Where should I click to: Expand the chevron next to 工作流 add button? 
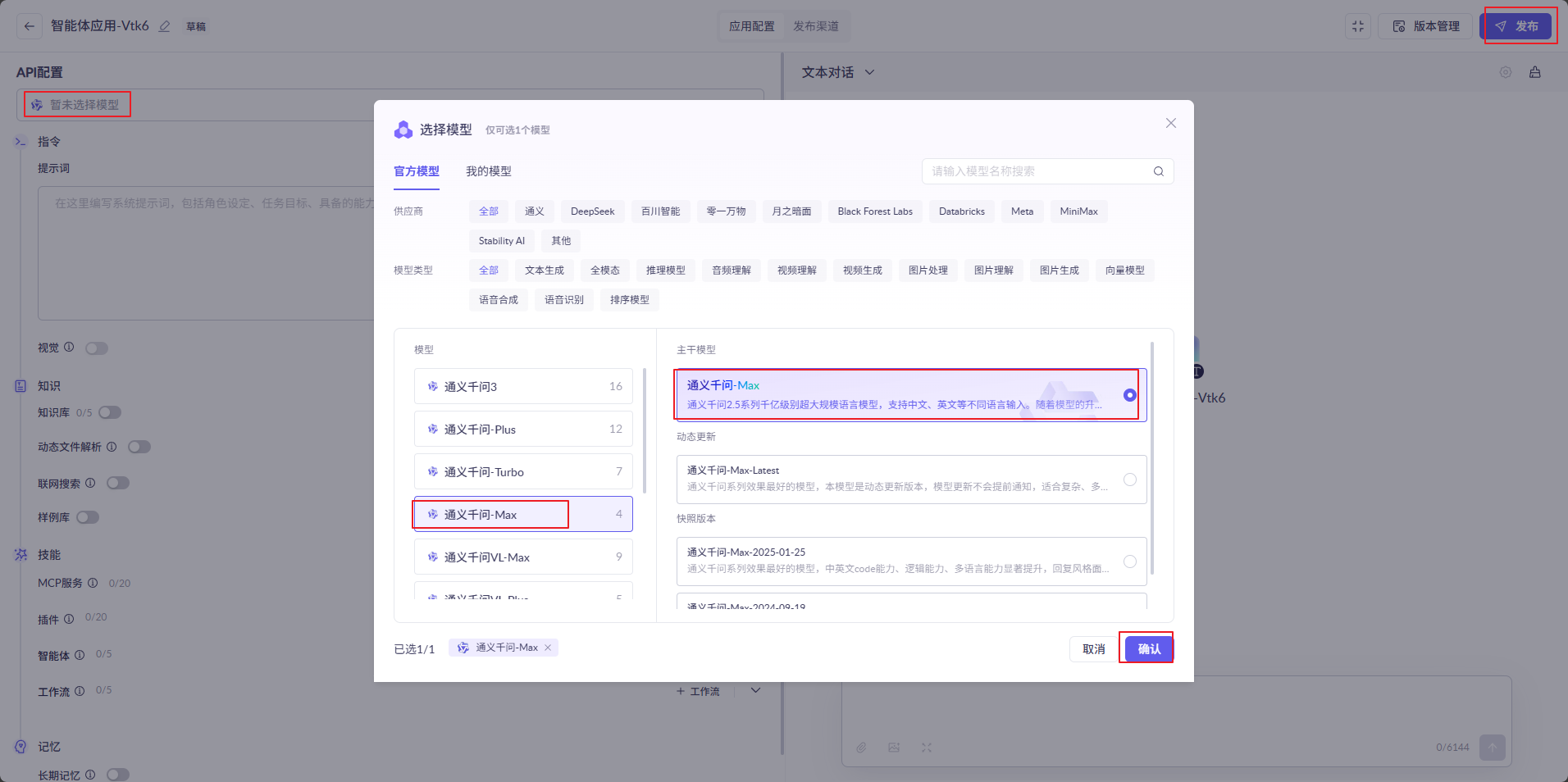756,690
